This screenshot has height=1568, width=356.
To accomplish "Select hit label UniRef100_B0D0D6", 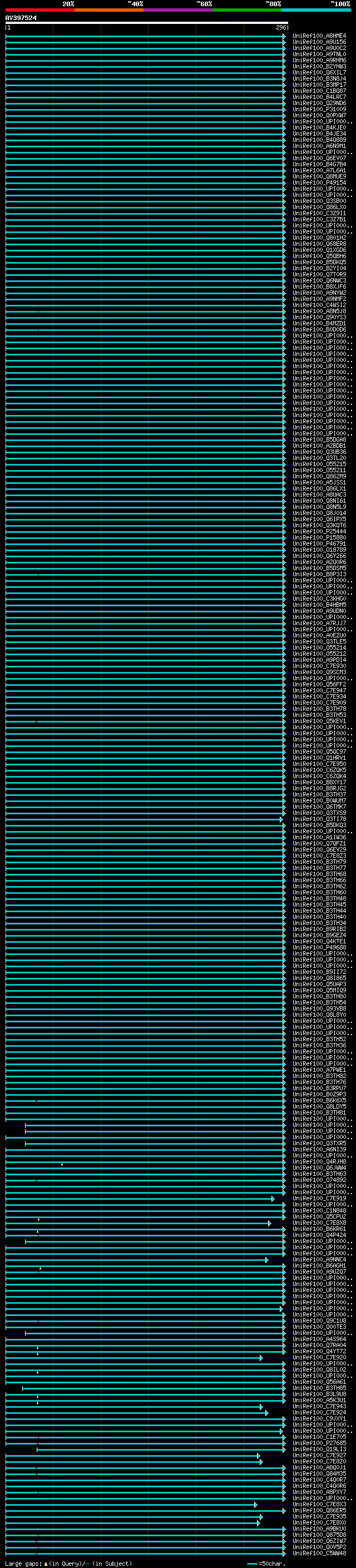I will pos(319,329).
